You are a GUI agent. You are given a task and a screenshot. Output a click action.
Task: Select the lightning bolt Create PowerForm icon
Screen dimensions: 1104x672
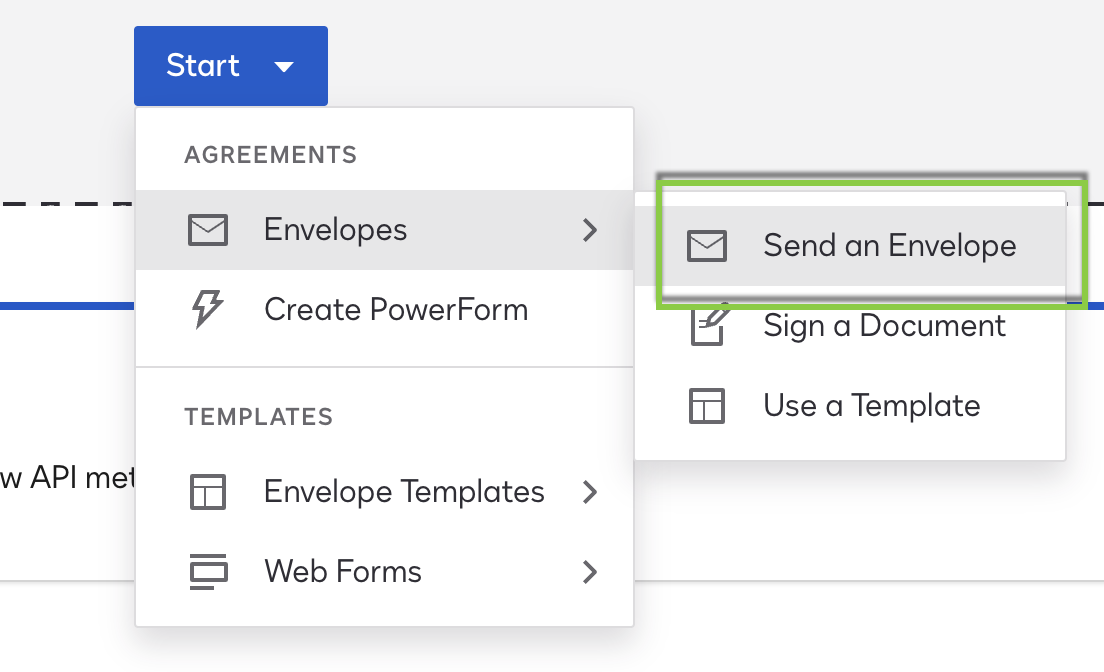208,309
